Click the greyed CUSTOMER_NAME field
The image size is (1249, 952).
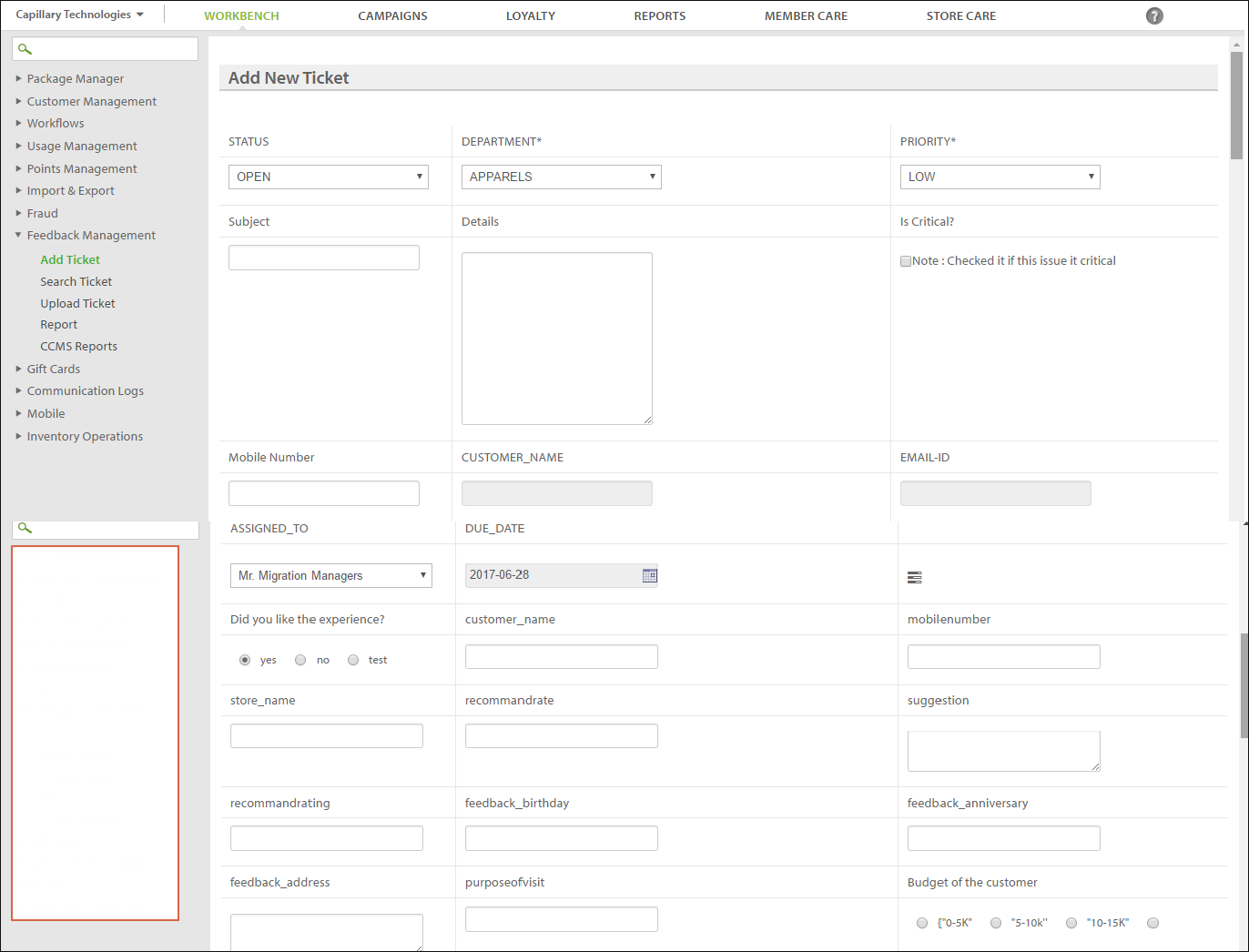557,493
